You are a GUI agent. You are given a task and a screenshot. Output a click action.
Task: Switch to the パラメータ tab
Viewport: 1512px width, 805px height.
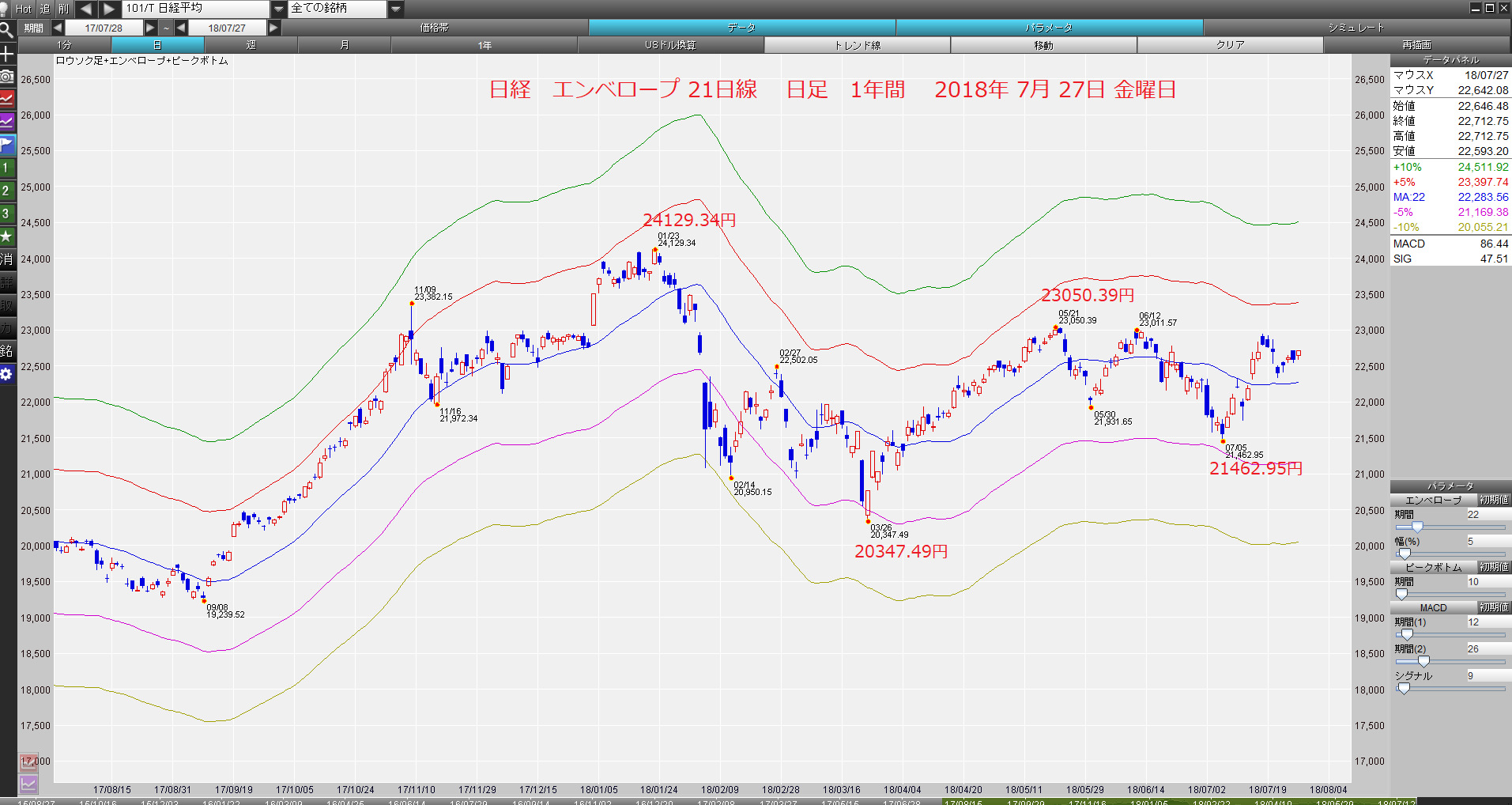coord(1049,28)
